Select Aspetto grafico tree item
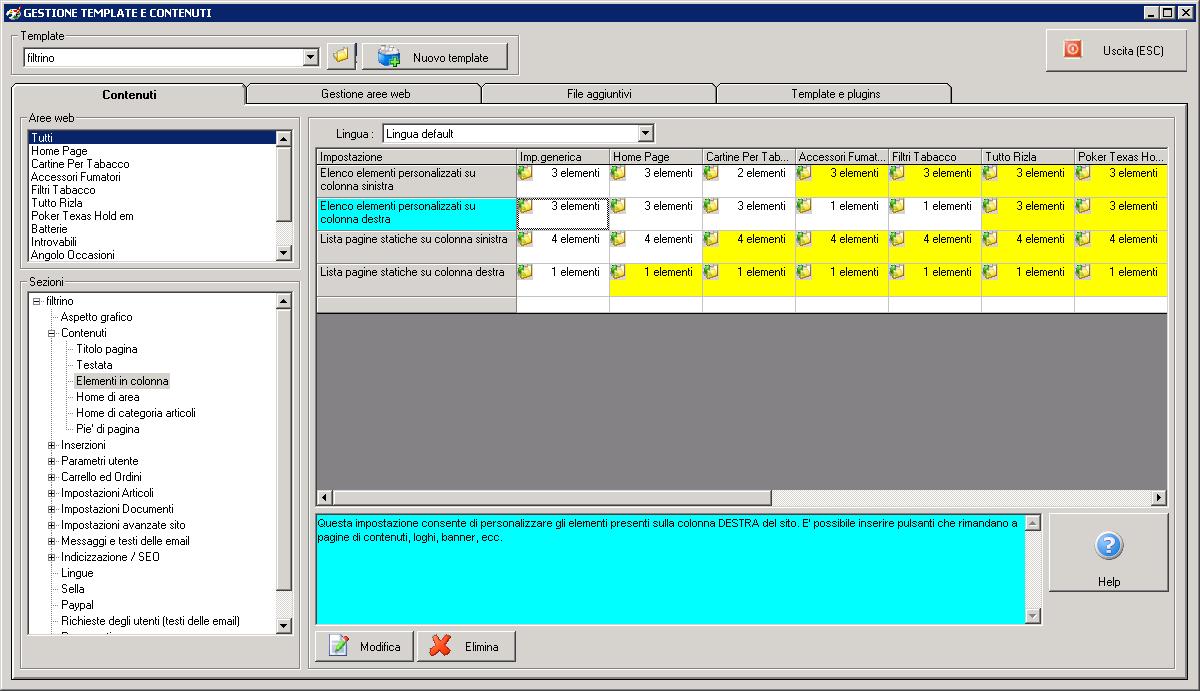The width and height of the screenshot is (1200, 691). coord(96,317)
